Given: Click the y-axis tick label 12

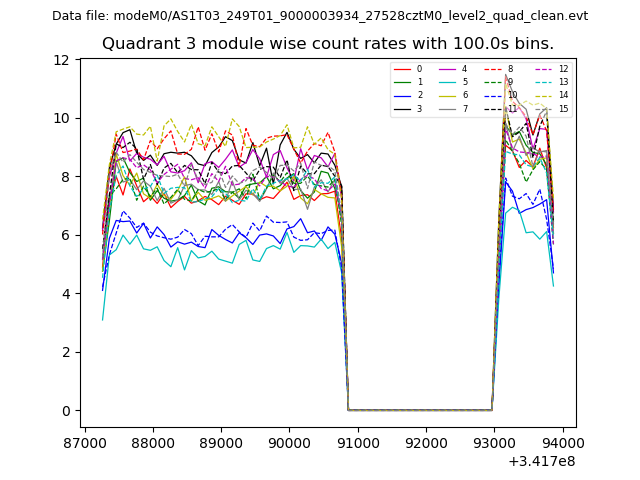Looking at the screenshot, I should [x=61, y=60].
